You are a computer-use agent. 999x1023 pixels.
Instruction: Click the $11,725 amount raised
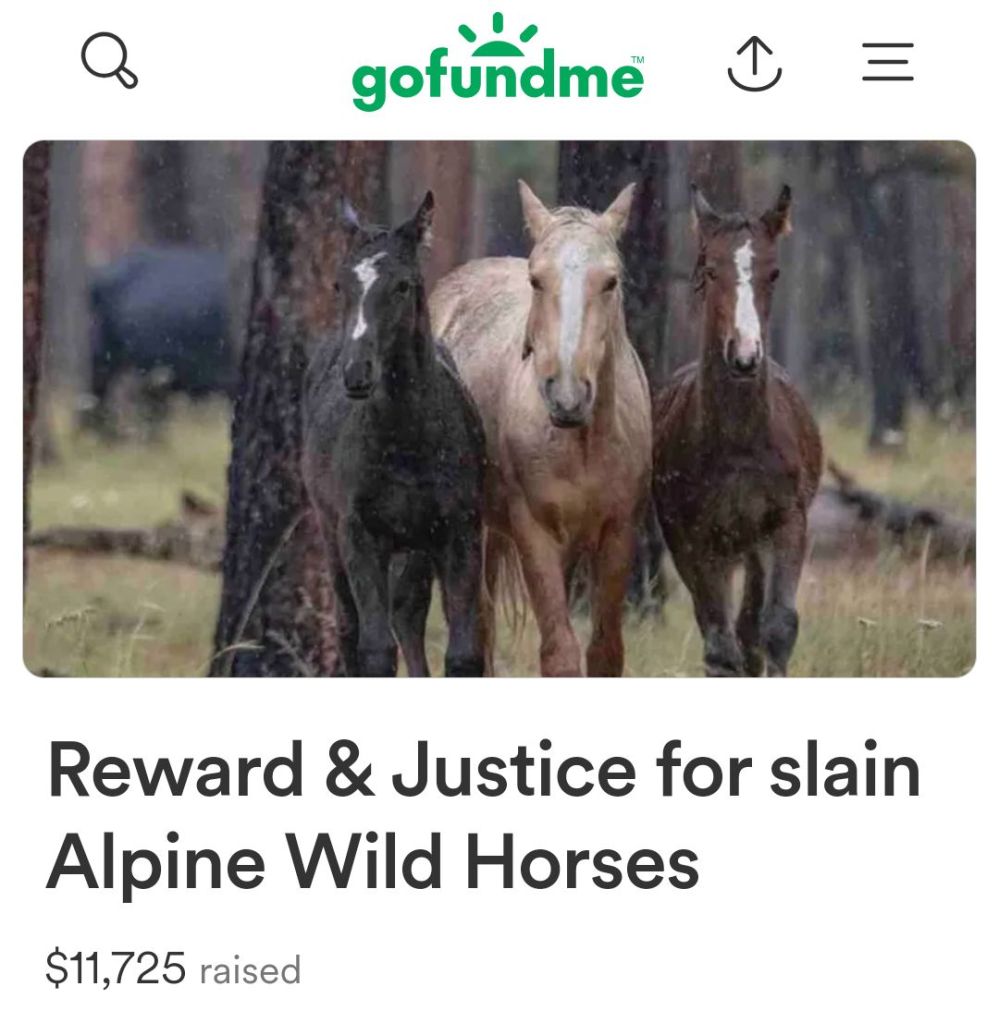pyautogui.click(x=115, y=968)
